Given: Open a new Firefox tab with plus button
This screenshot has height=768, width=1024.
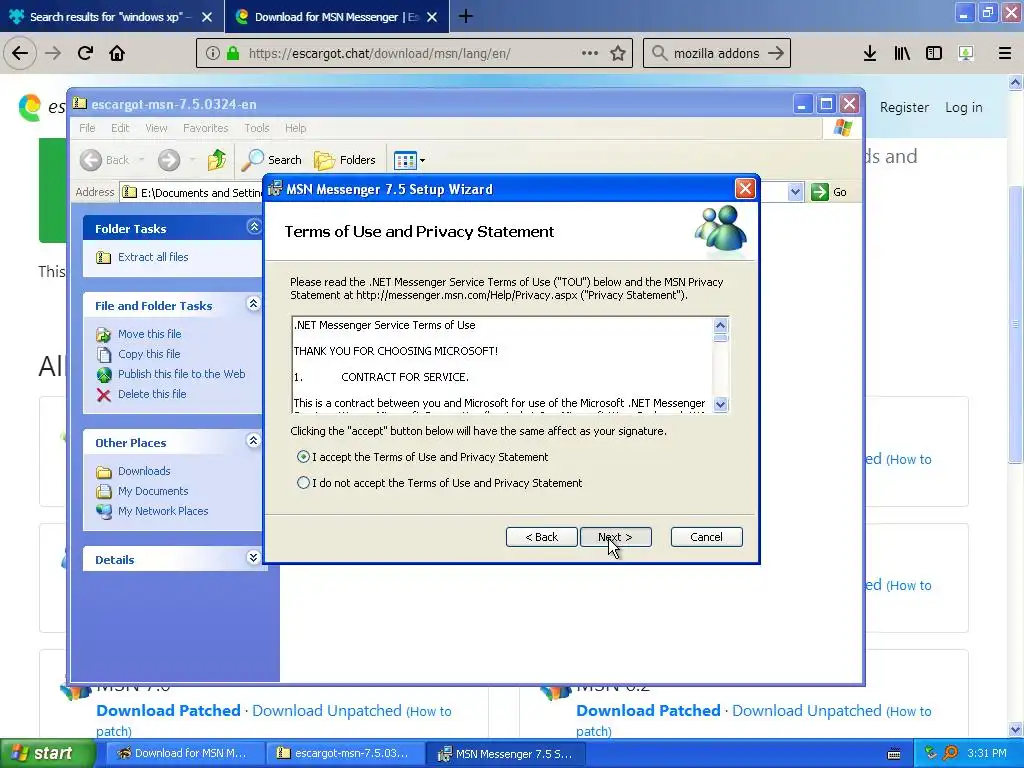Looking at the screenshot, I should 466,16.
